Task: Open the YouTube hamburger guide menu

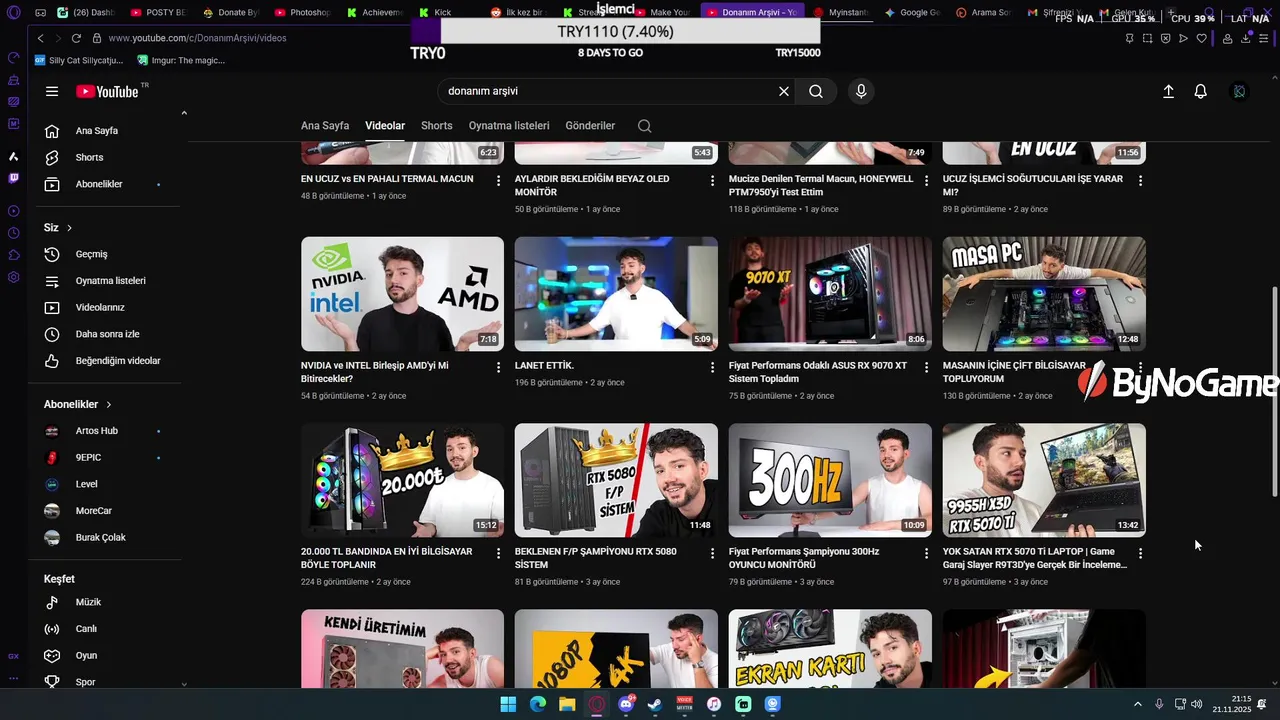Action: 52,91
